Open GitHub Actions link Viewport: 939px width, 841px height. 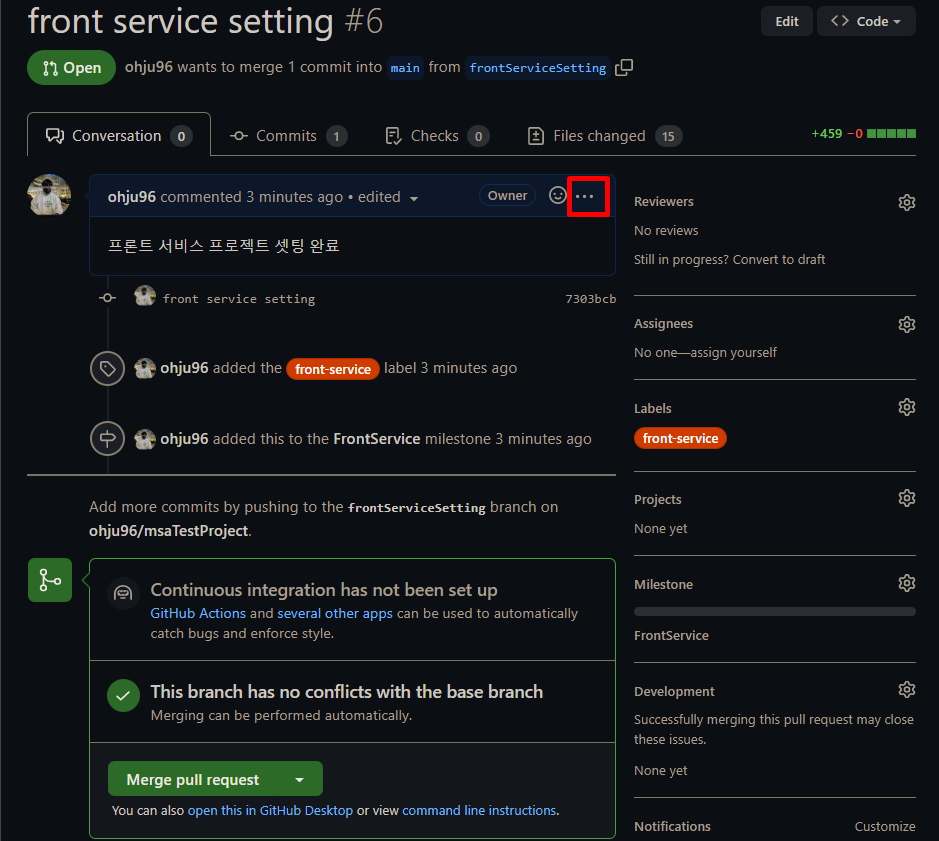tap(198, 613)
